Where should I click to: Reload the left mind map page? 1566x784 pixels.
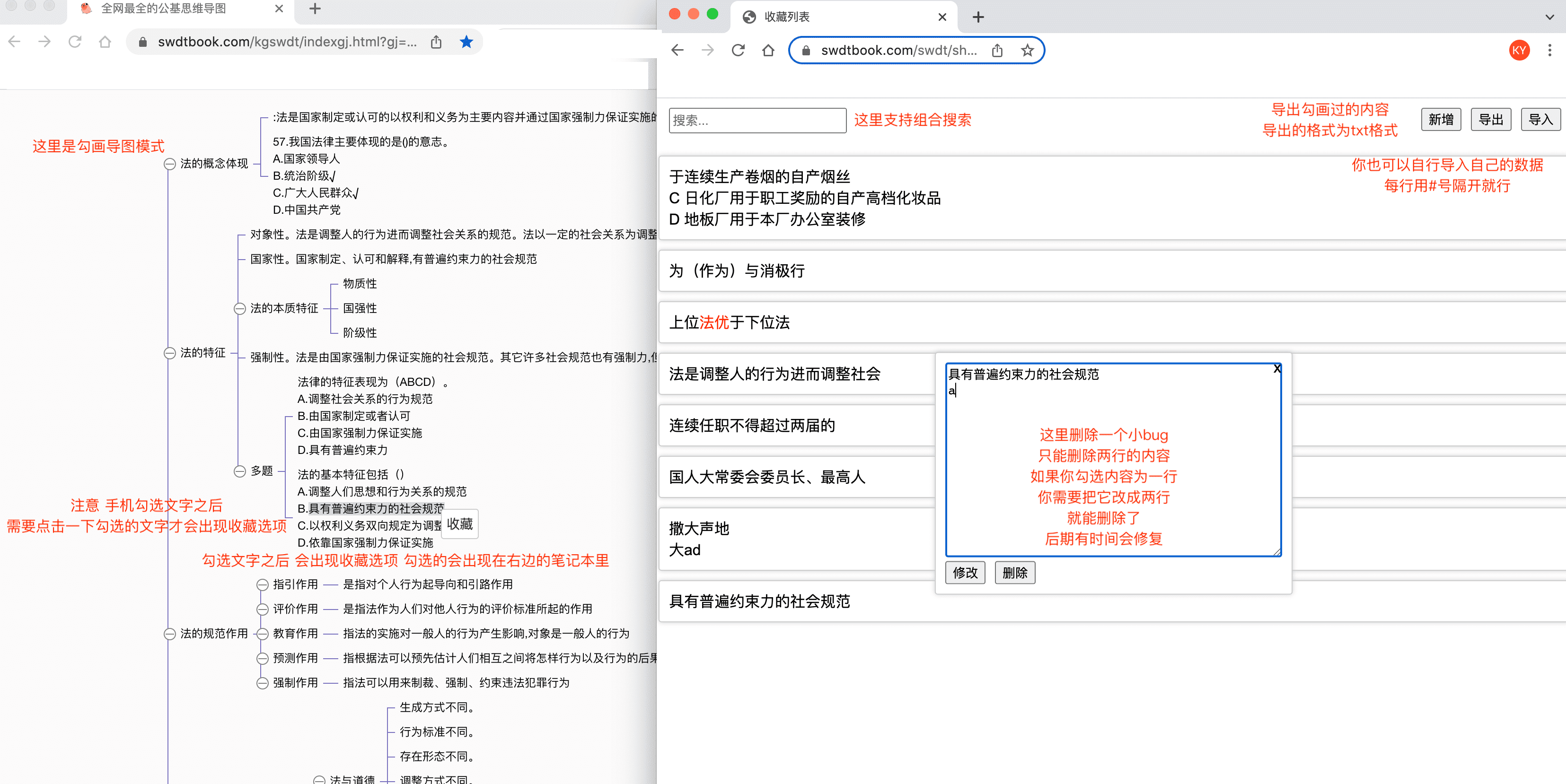click(75, 41)
